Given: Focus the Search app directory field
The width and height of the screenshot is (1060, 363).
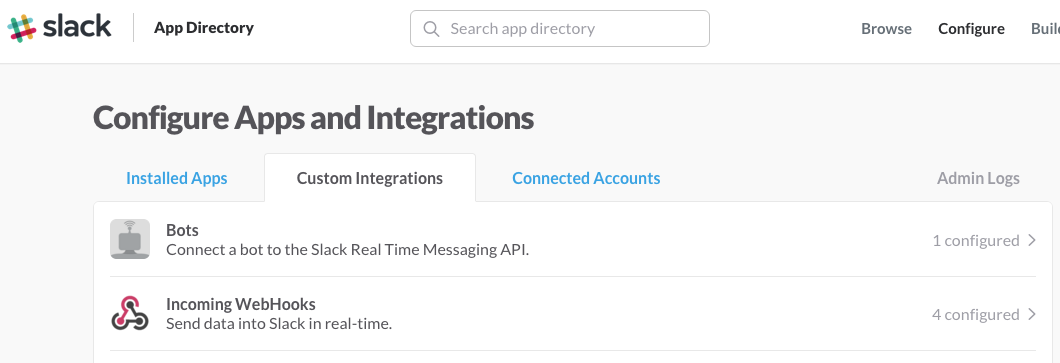Looking at the screenshot, I should click(x=560, y=28).
